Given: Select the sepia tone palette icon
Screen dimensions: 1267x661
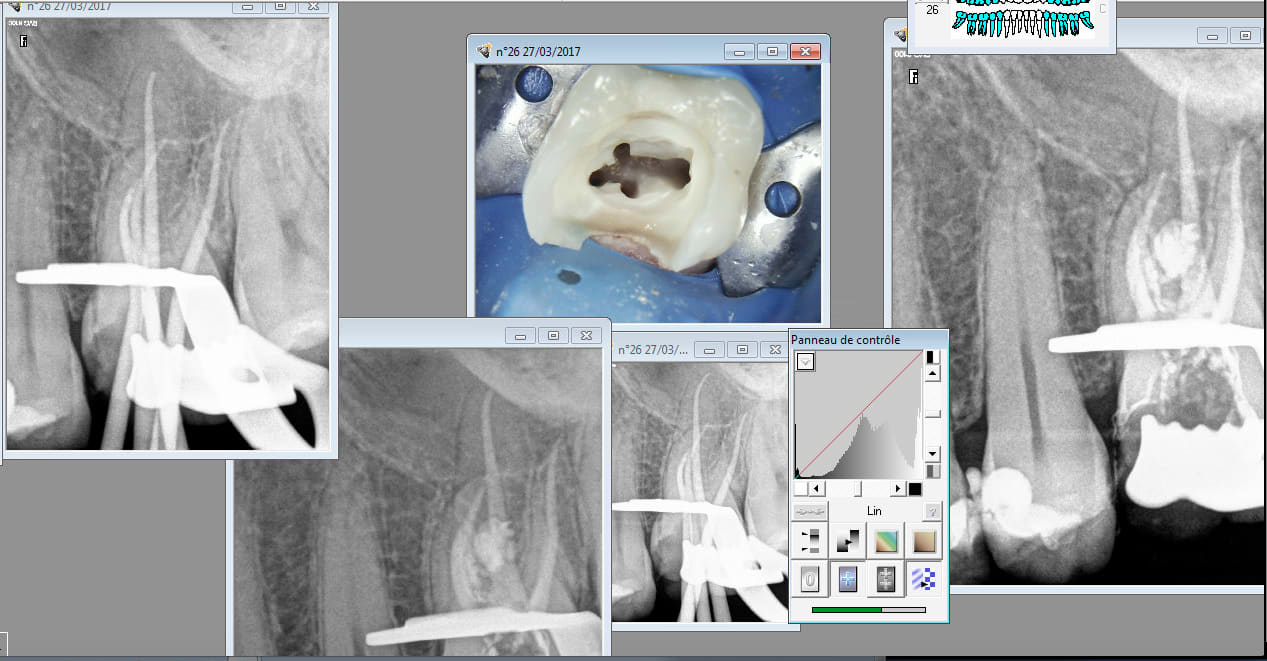Looking at the screenshot, I should pyautogui.click(x=923, y=541).
